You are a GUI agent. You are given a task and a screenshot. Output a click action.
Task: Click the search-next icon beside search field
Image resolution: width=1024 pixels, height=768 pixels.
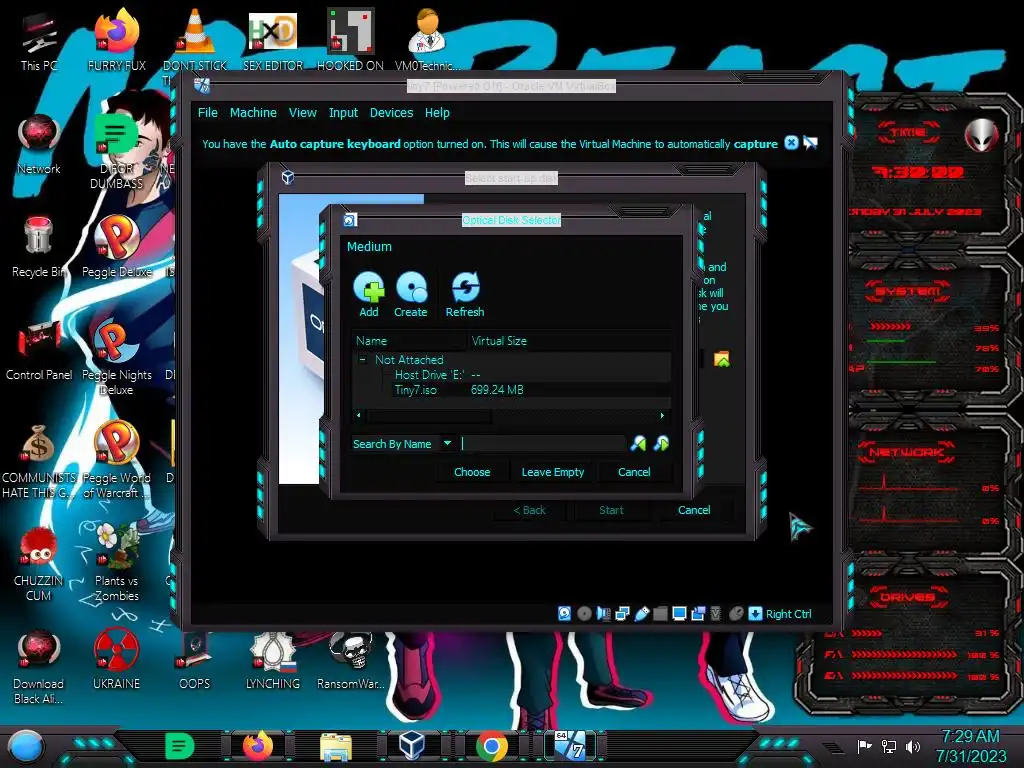(638, 444)
